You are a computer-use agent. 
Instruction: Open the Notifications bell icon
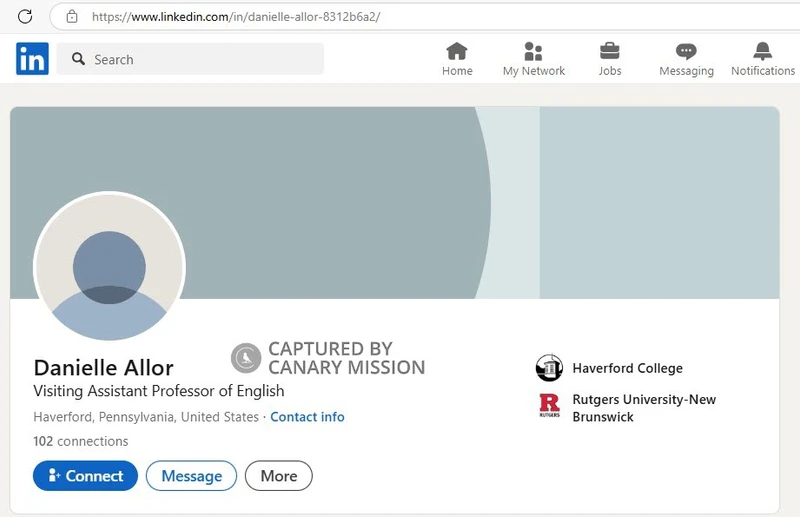coord(762,52)
